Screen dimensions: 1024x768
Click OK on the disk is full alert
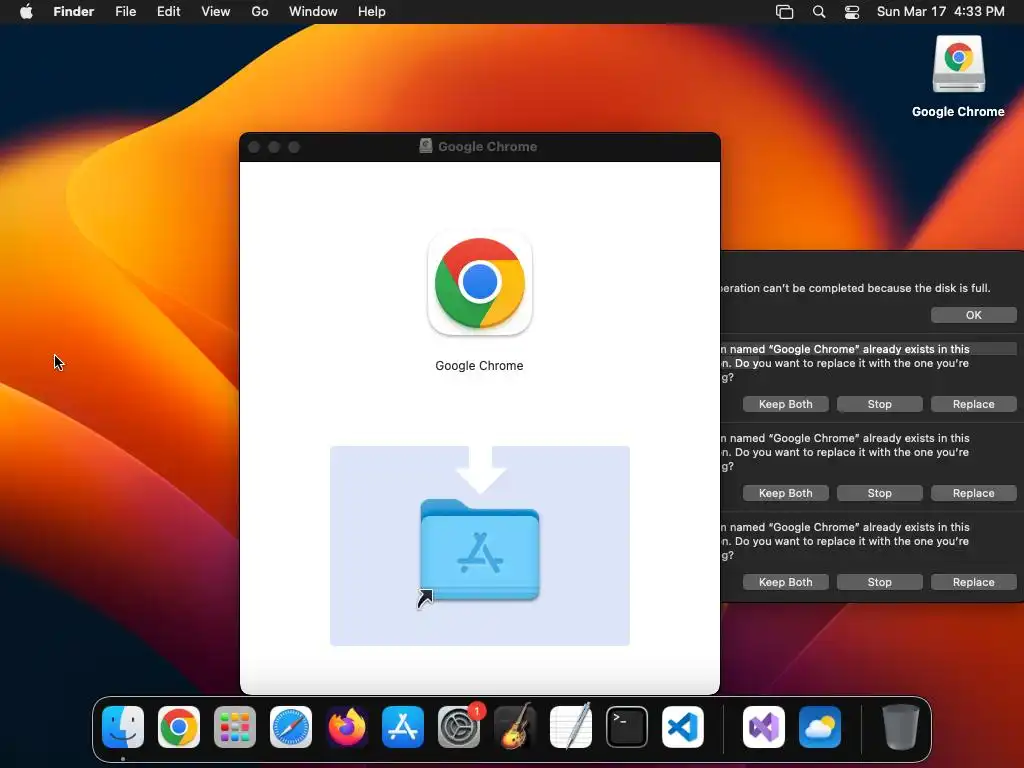pos(973,315)
